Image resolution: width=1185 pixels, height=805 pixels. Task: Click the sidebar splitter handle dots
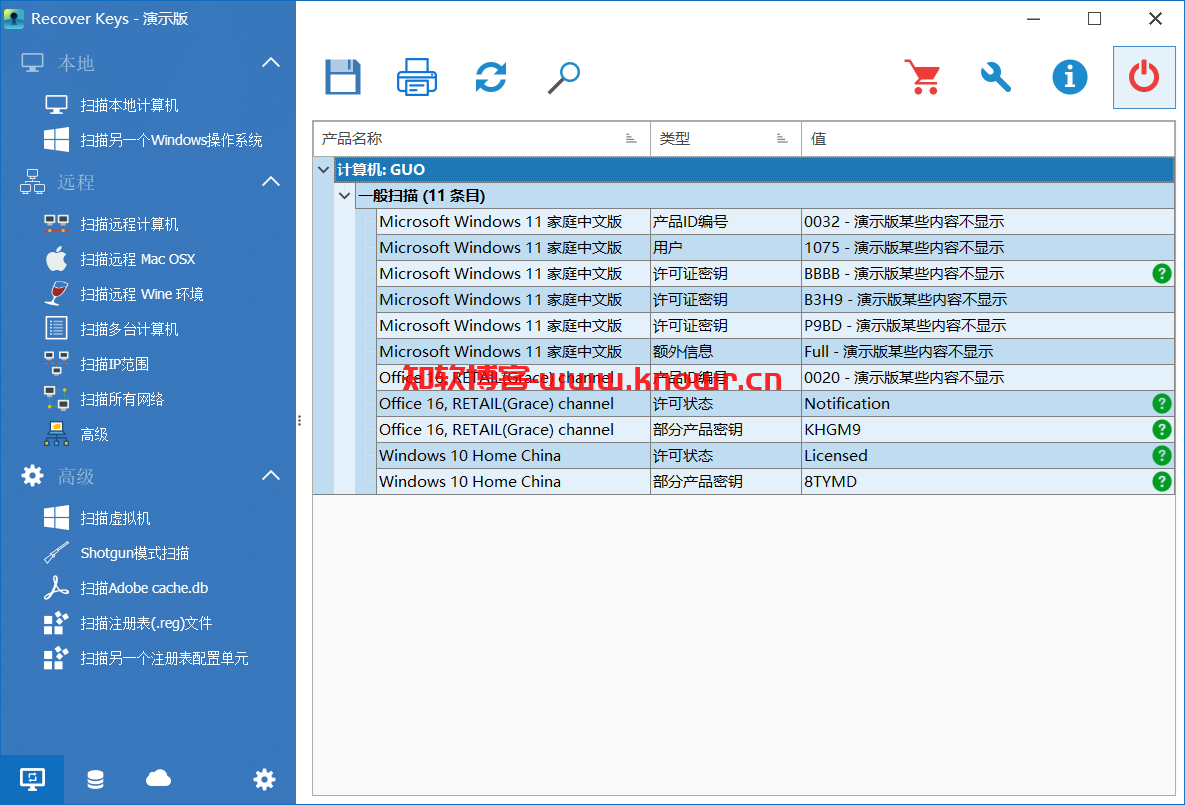tap(299, 420)
